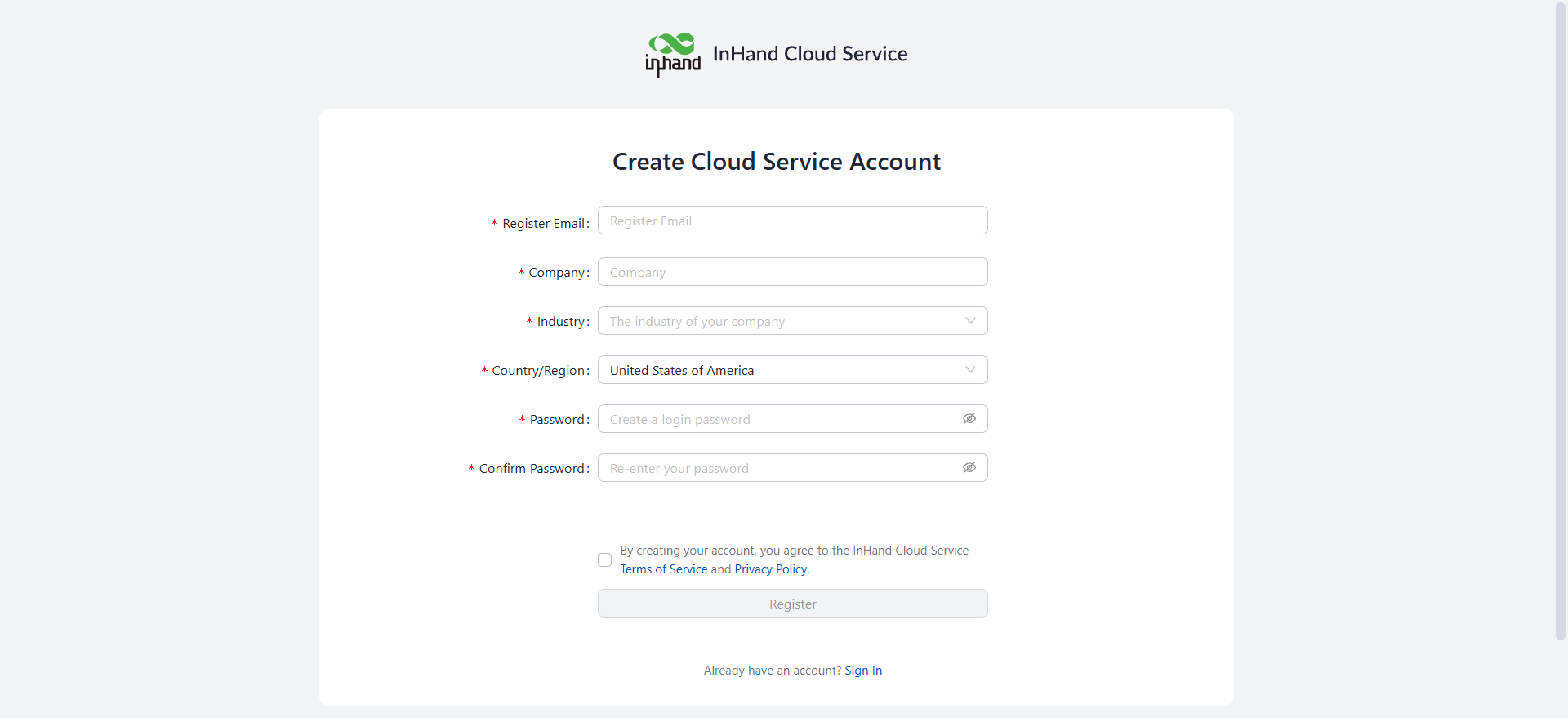Open the Privacy Policy link
The height and width of the screenshot is (718, 1568).
(772, 569)
